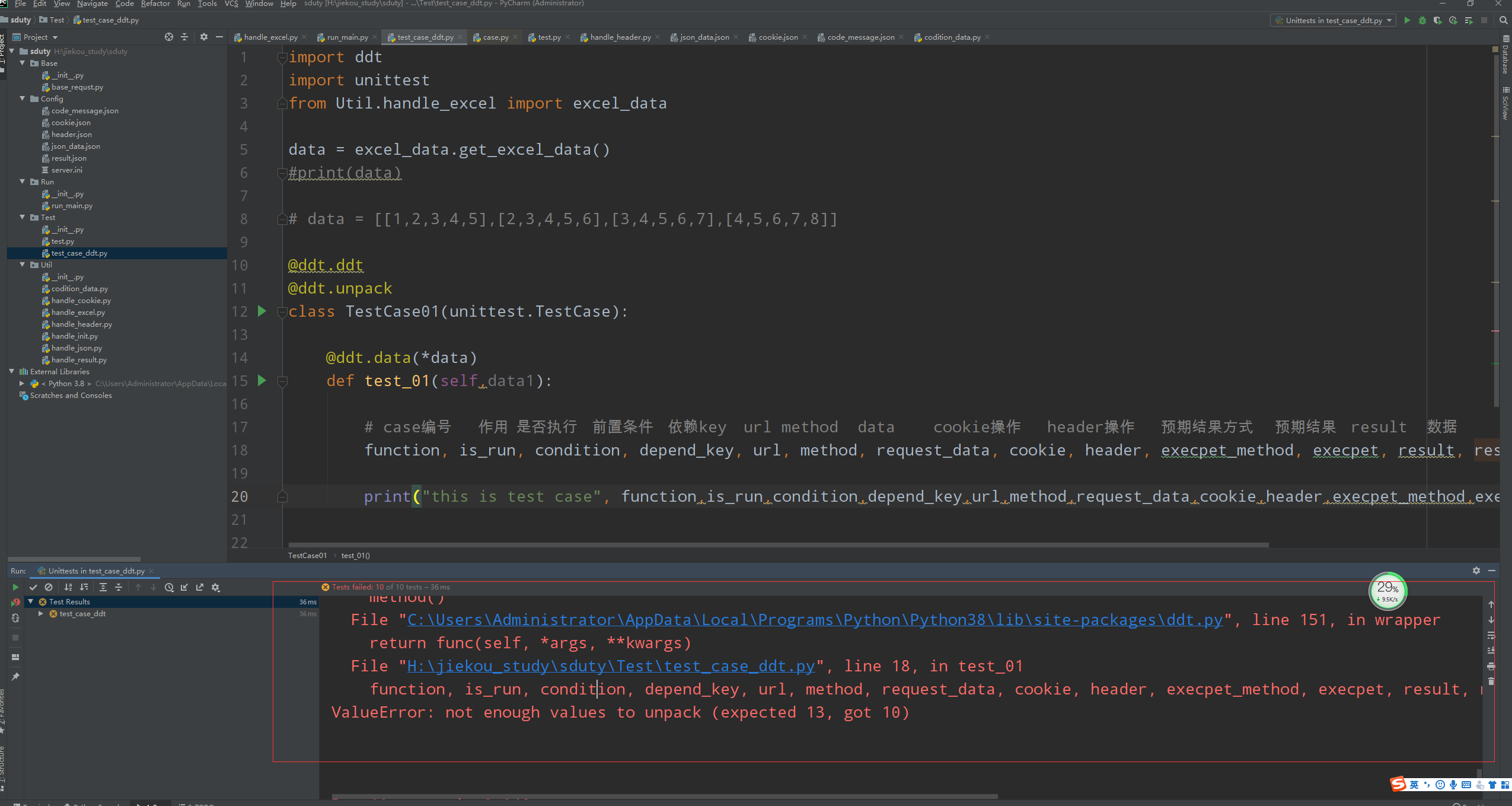Collapse the Config folder
Image resolution: width=1512 pixels, height=806 pixels.
[22, 98]
